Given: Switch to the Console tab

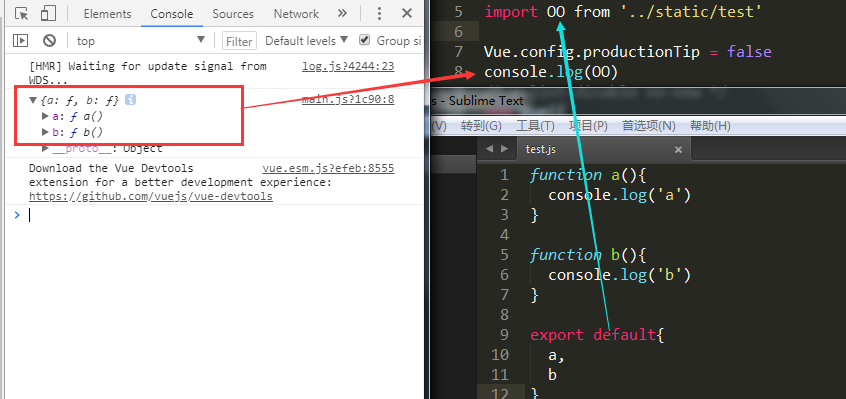Looking at the screenshot, I should 172,13.
